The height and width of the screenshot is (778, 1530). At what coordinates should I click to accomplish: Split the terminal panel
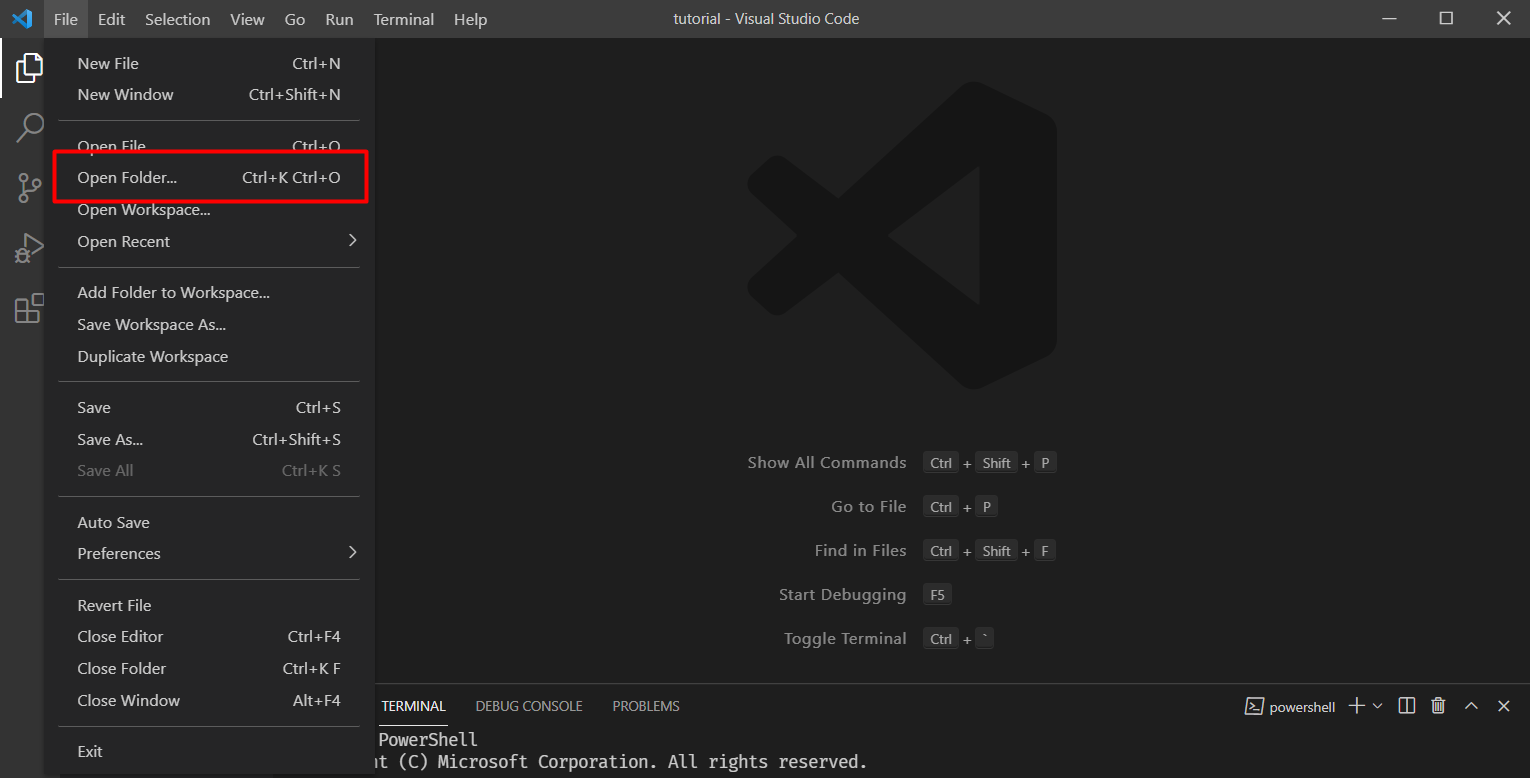coord(1407,706)
